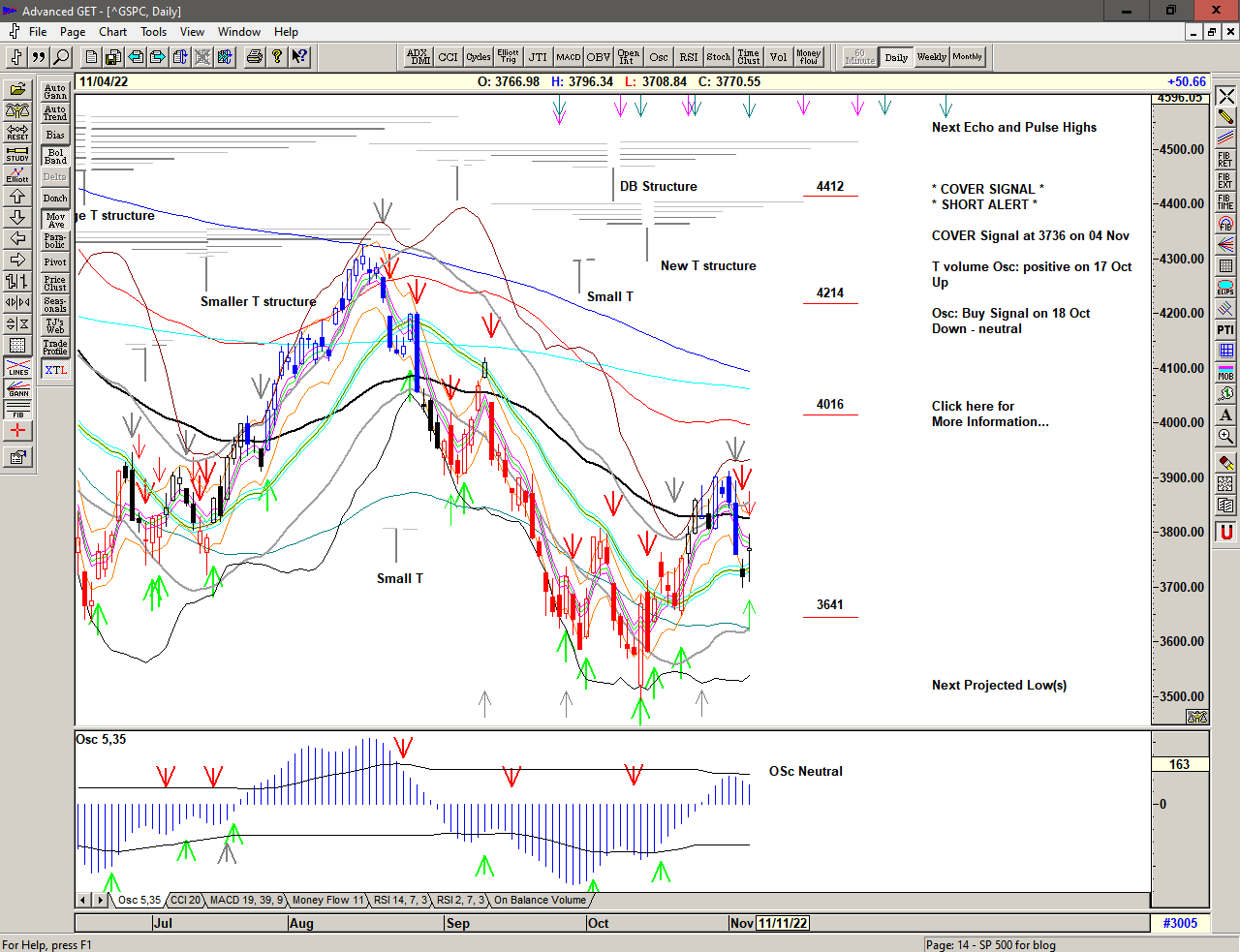The image size is (1240, 952).
Task: Switch to the MACD 19, 39, 9 tab
Action: point(246,900)
